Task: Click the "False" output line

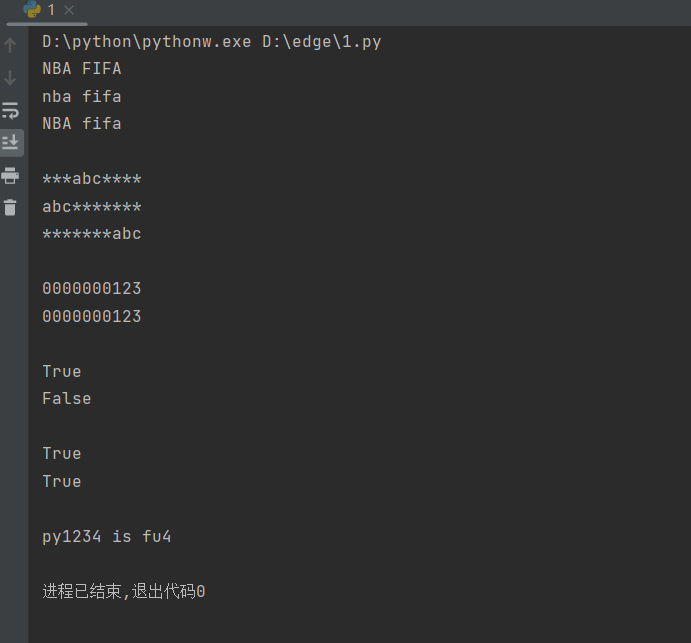Action: [x=67, y=398]
